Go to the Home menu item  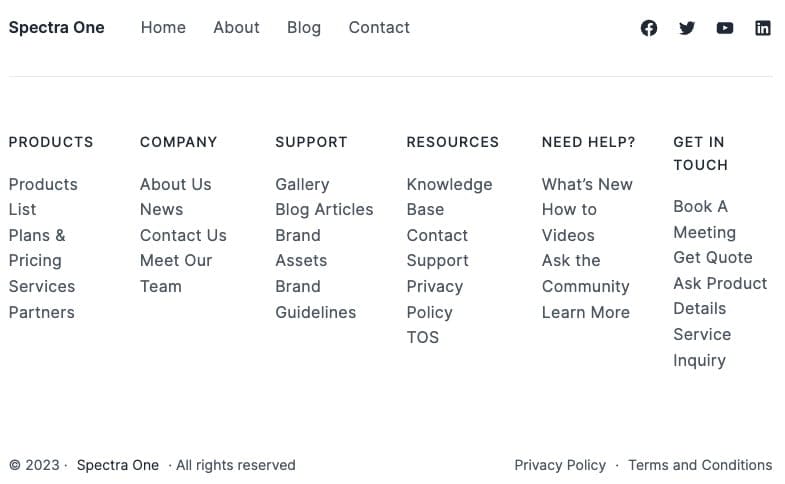click(x=163, y=28)
